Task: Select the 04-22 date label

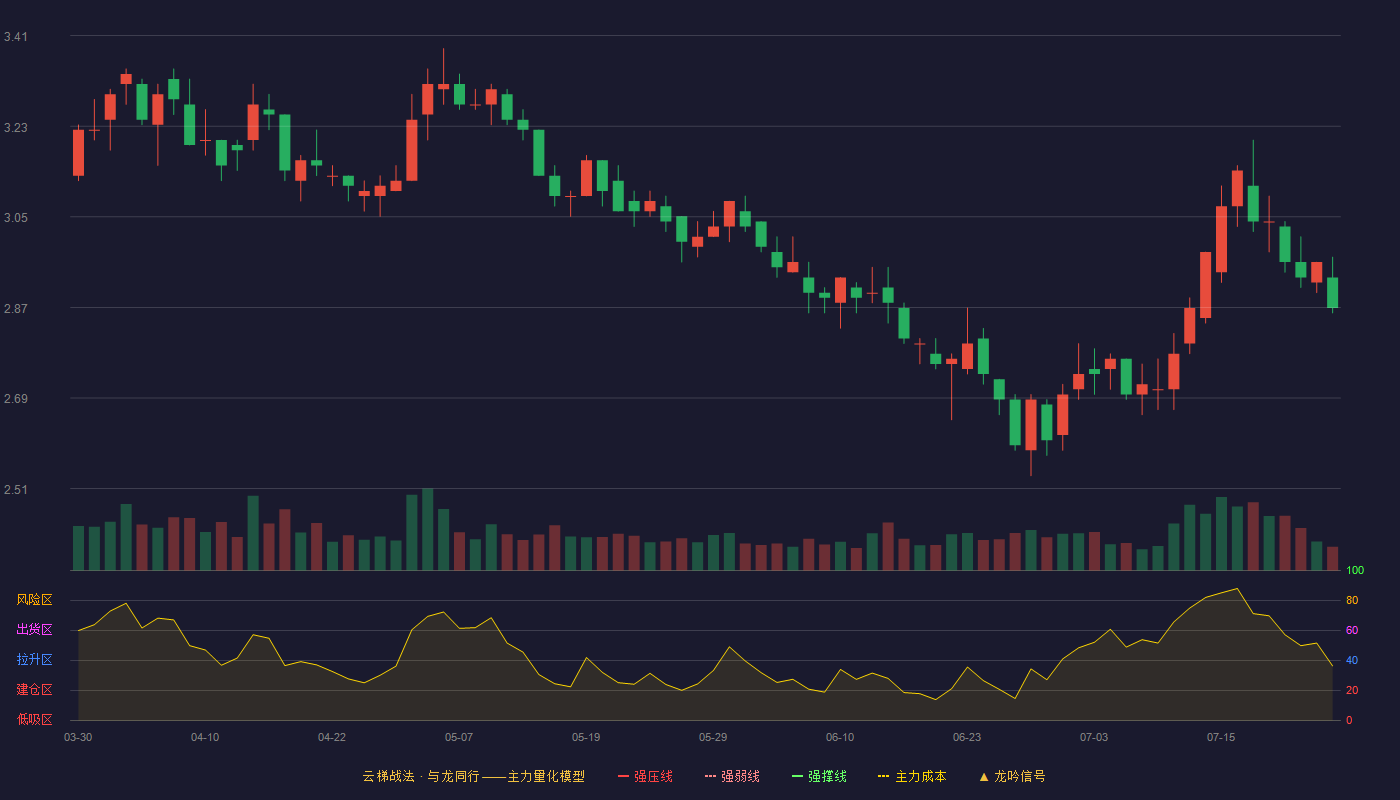Action: [x=332, y=737]
